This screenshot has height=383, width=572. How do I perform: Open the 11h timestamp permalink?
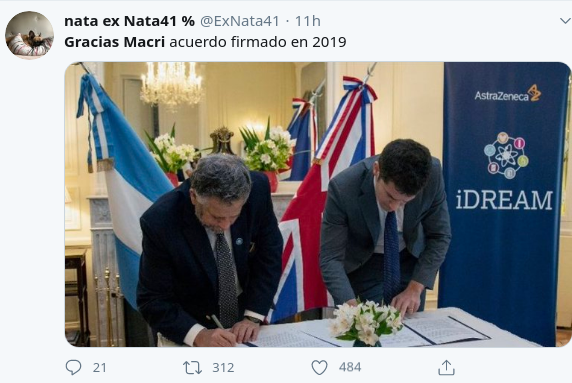pos(308,21)
